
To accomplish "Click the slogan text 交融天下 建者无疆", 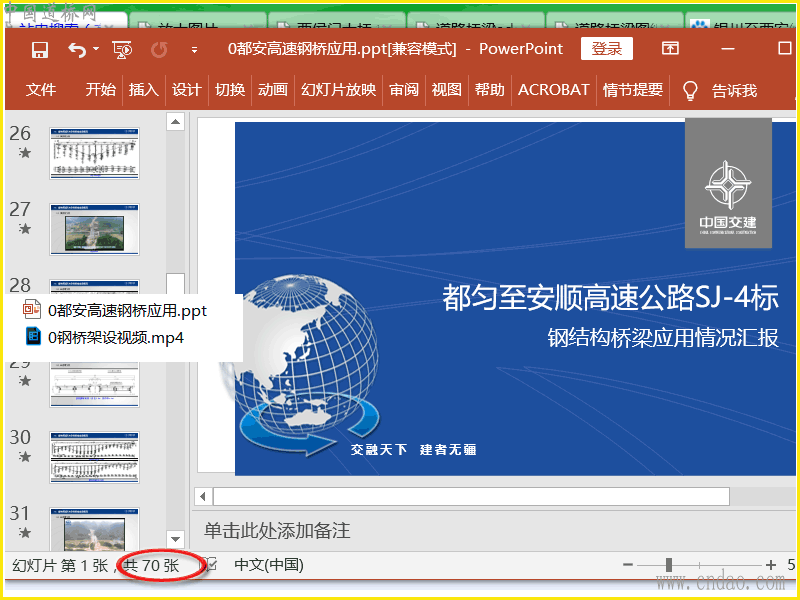I will [x=413, y=449].
